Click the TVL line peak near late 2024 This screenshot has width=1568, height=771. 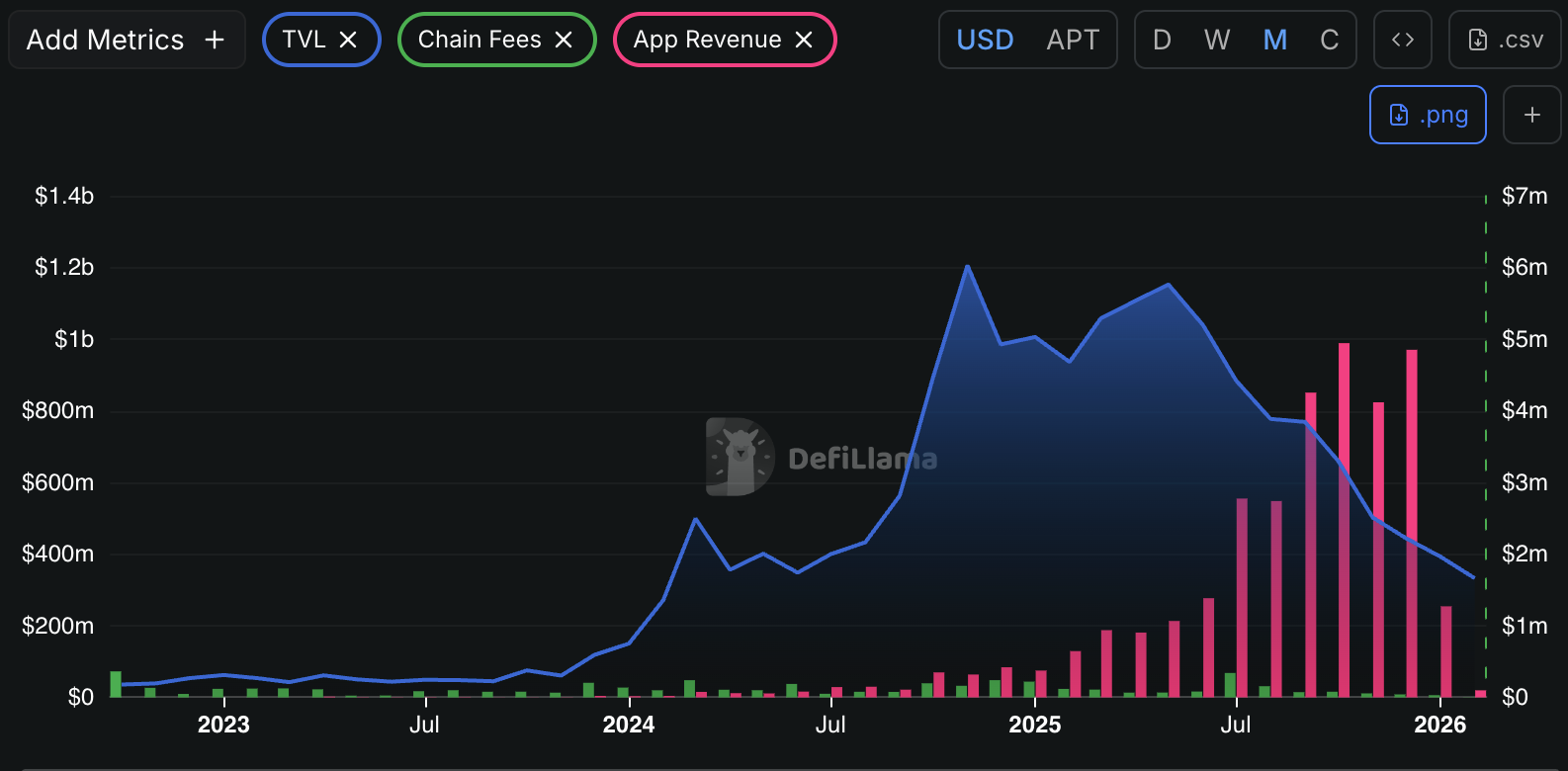967,267
